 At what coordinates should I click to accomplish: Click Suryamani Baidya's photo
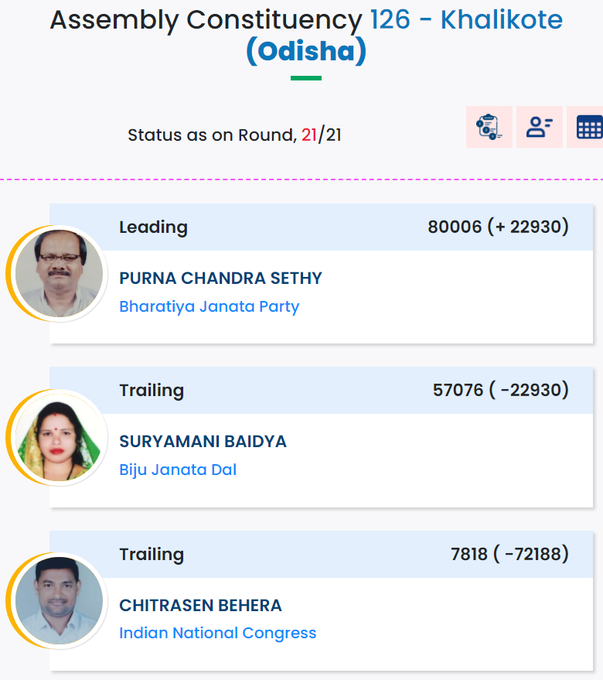pyautogui.click(x=59, y=437)
